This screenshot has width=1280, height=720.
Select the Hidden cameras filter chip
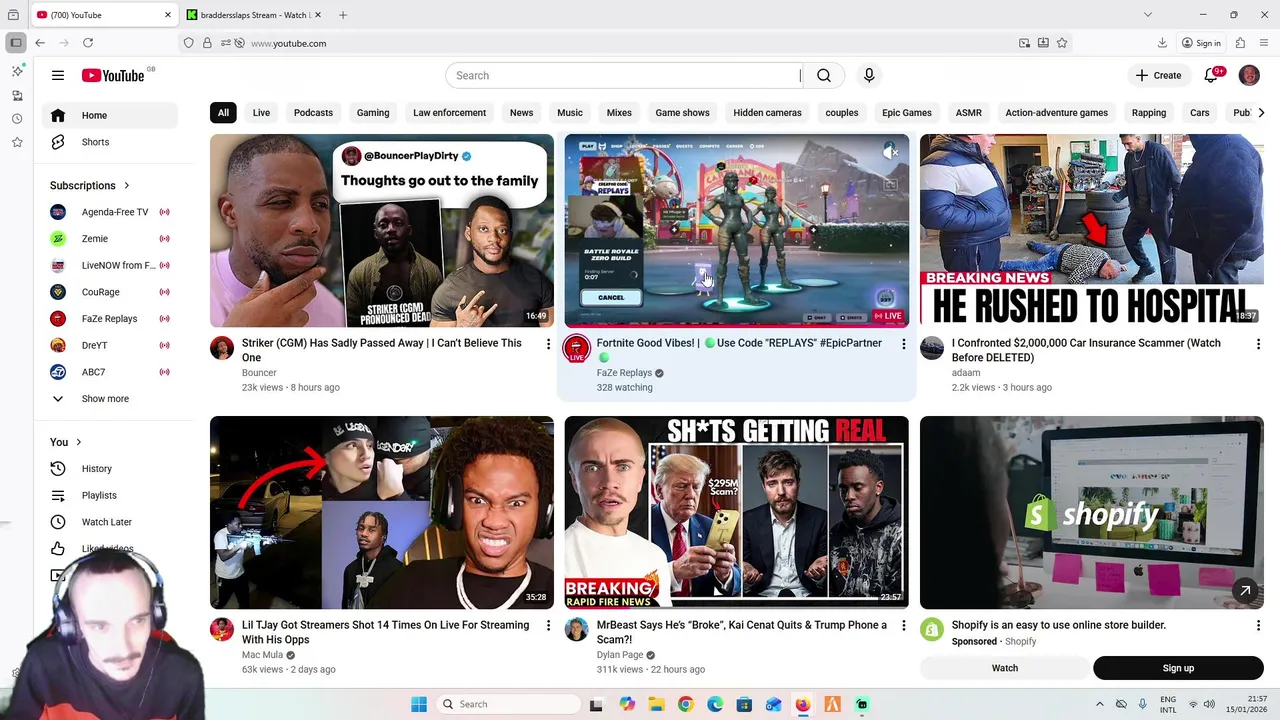(x=767, y=113)
